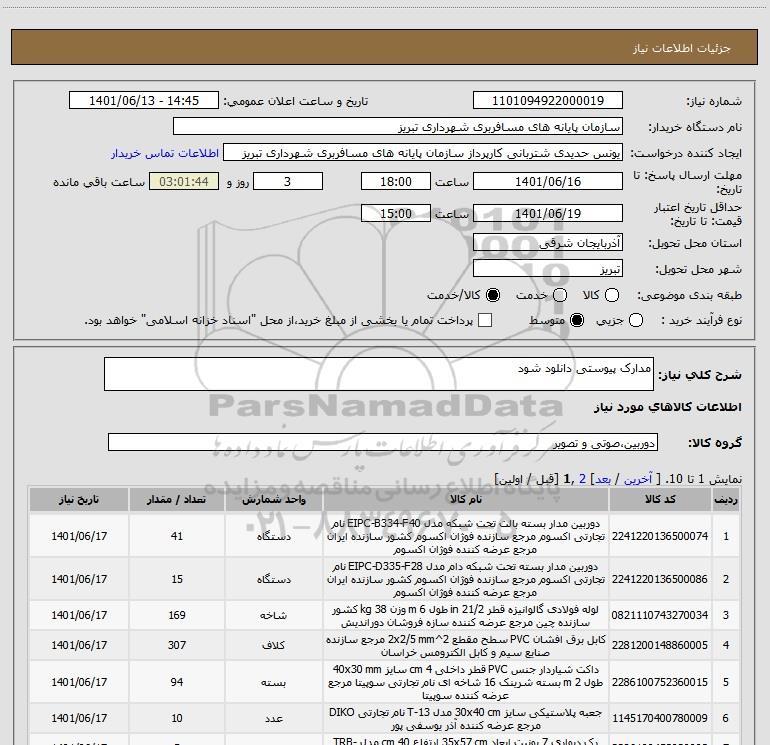Click the PVC slotted duct product name
770x745 pixels.
466,682
